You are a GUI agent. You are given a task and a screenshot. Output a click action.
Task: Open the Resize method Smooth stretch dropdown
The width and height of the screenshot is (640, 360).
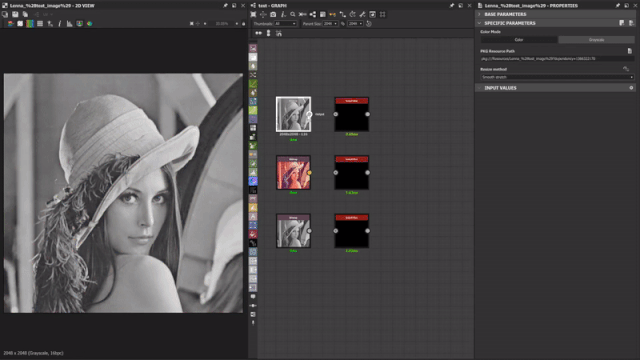tap(557, 77)
